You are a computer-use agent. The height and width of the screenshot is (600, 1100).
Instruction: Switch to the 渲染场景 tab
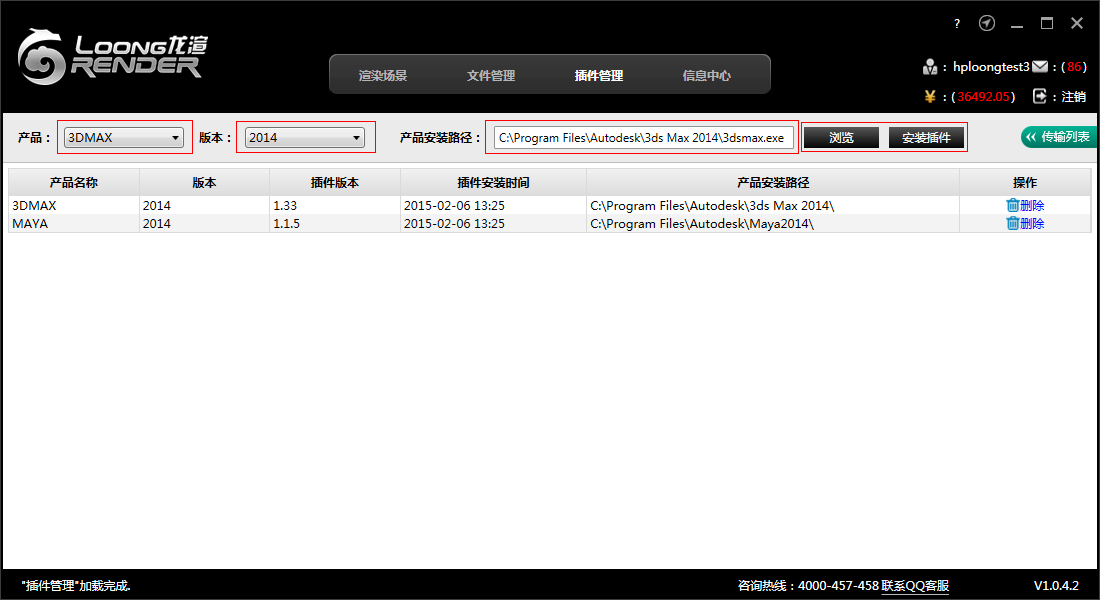pyautogui.click(x=383, y=75)
